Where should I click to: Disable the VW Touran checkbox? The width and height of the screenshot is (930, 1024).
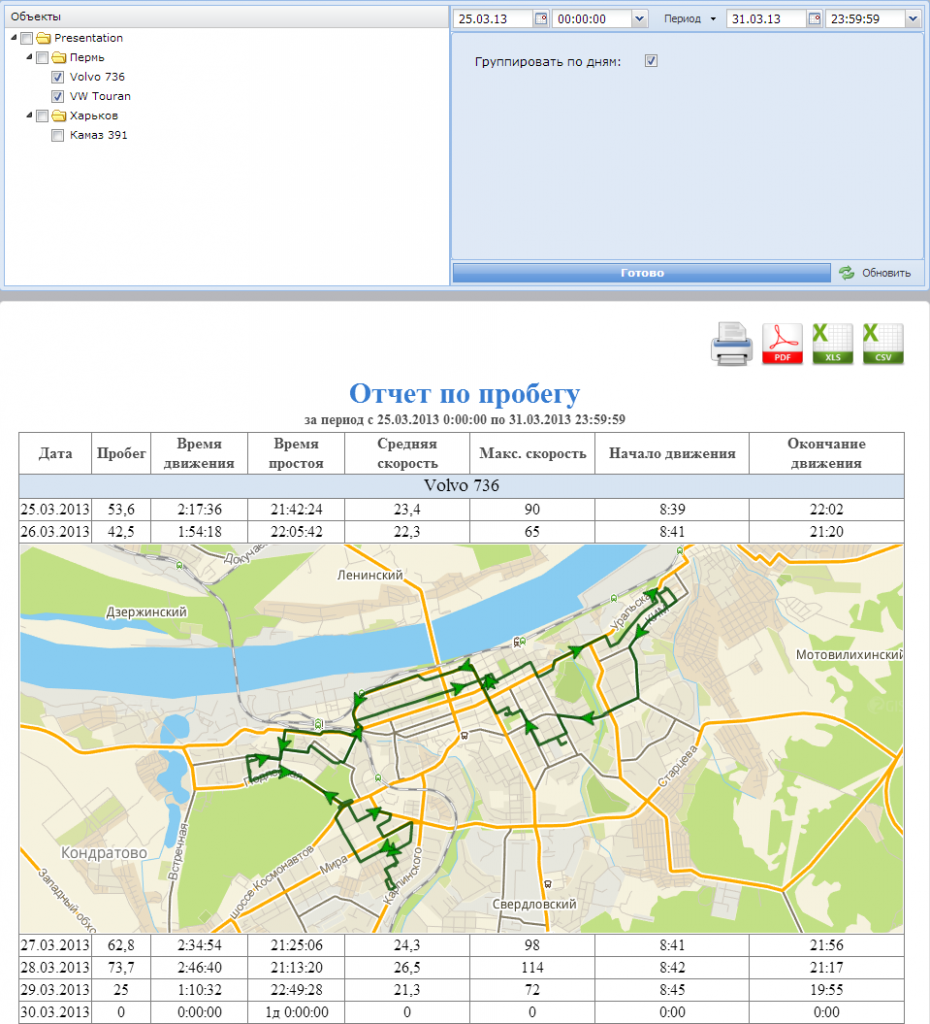point(57,96)
